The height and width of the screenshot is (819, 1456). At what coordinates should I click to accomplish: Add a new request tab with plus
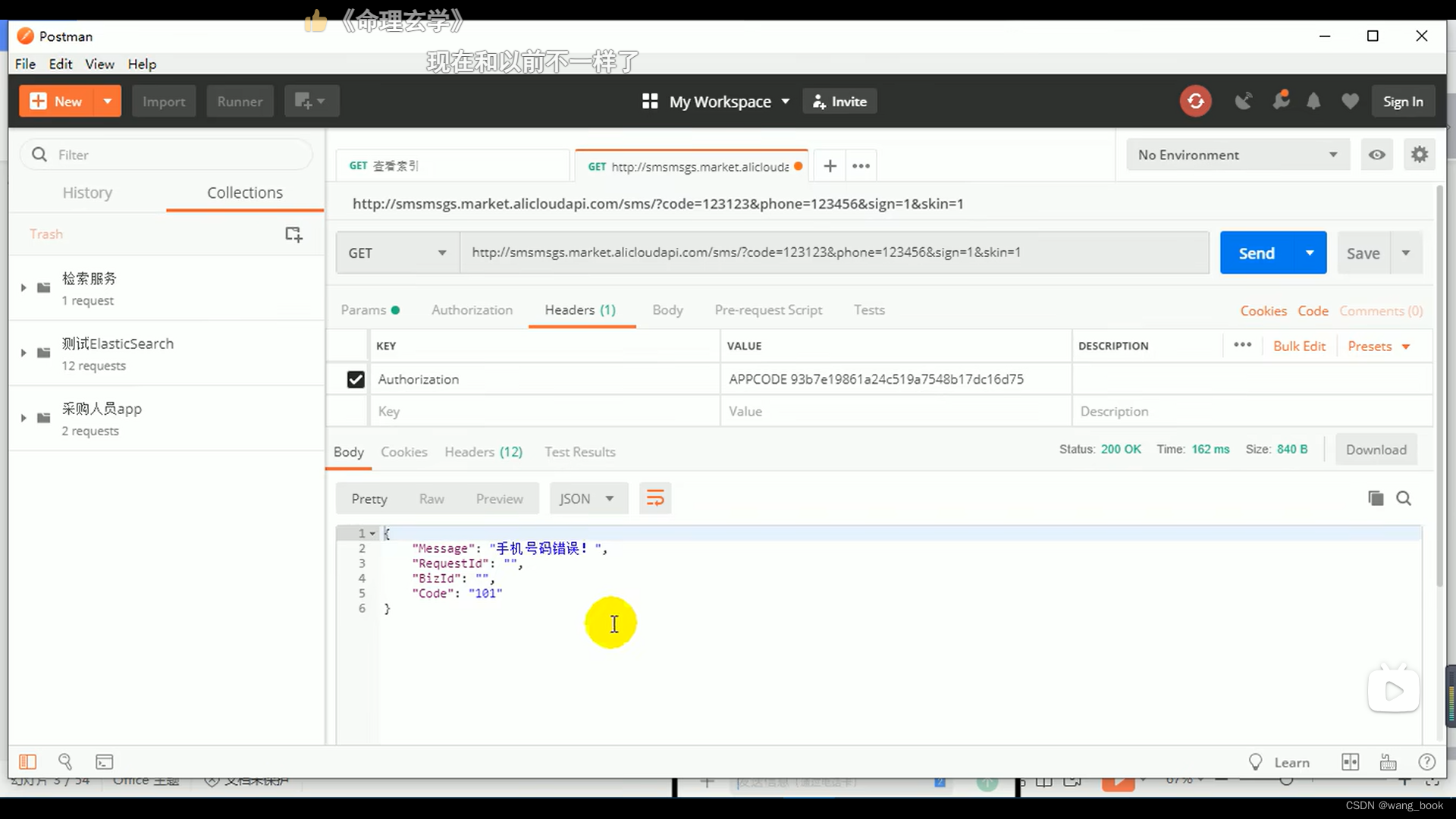pyautogui.click(x=830, y=166)
